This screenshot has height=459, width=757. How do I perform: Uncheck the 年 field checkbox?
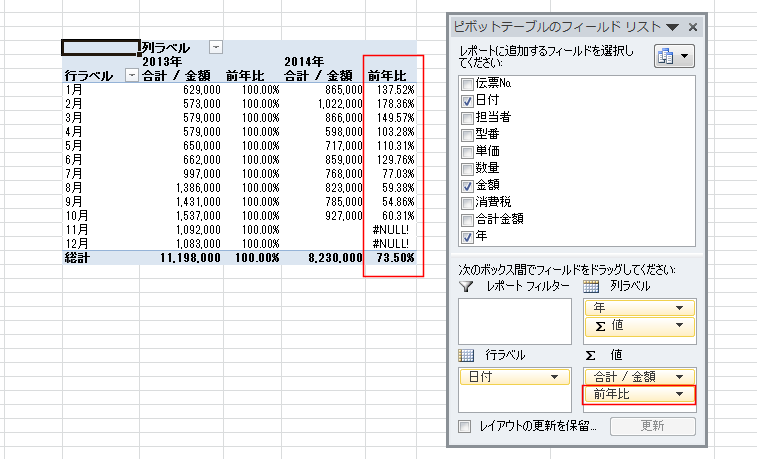[467, 237]
